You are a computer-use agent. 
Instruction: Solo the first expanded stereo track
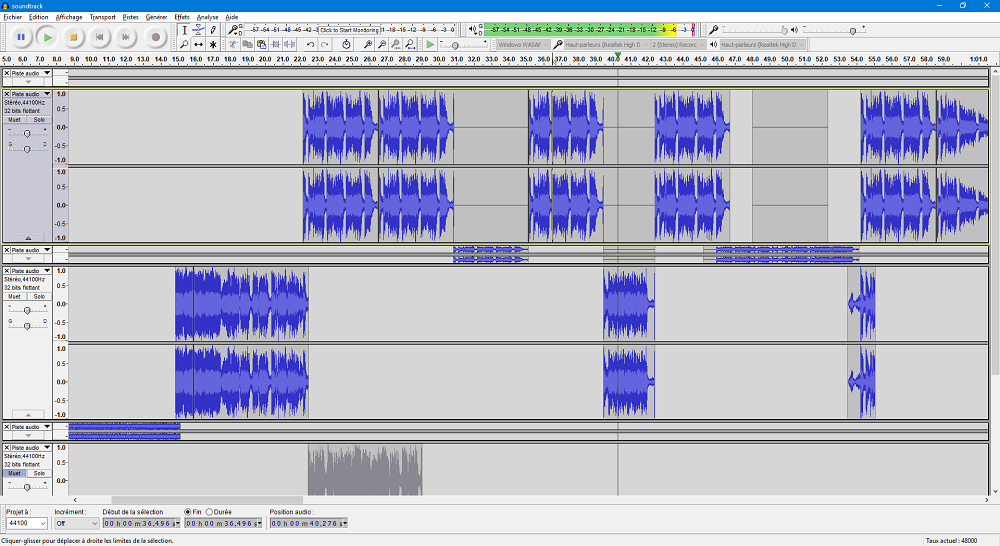click(39, 120)
